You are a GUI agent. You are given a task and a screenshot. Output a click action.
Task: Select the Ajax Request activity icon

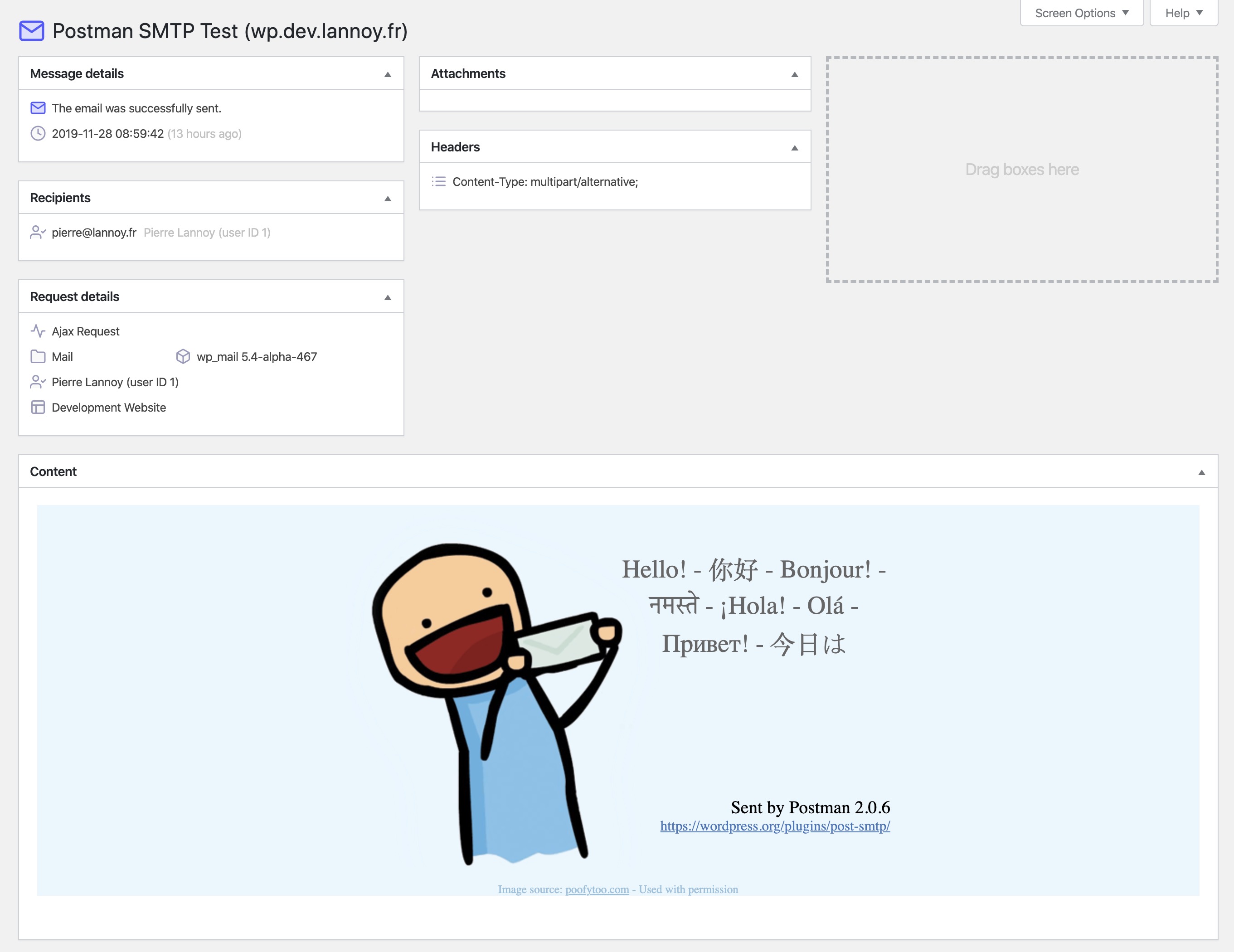click(38, 331)
